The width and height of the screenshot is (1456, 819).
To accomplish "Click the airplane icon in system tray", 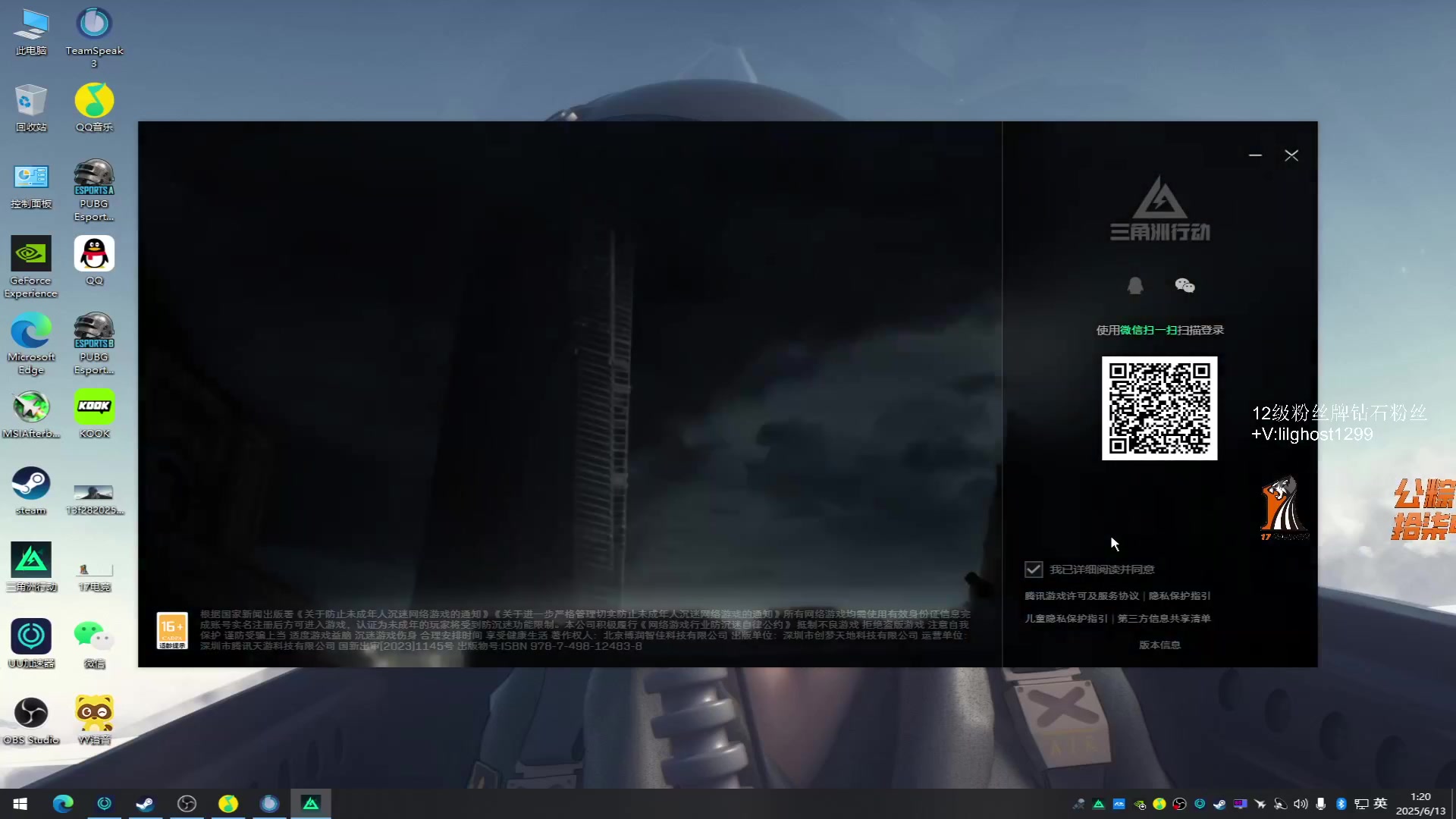I will click(x=1260, y=804).
